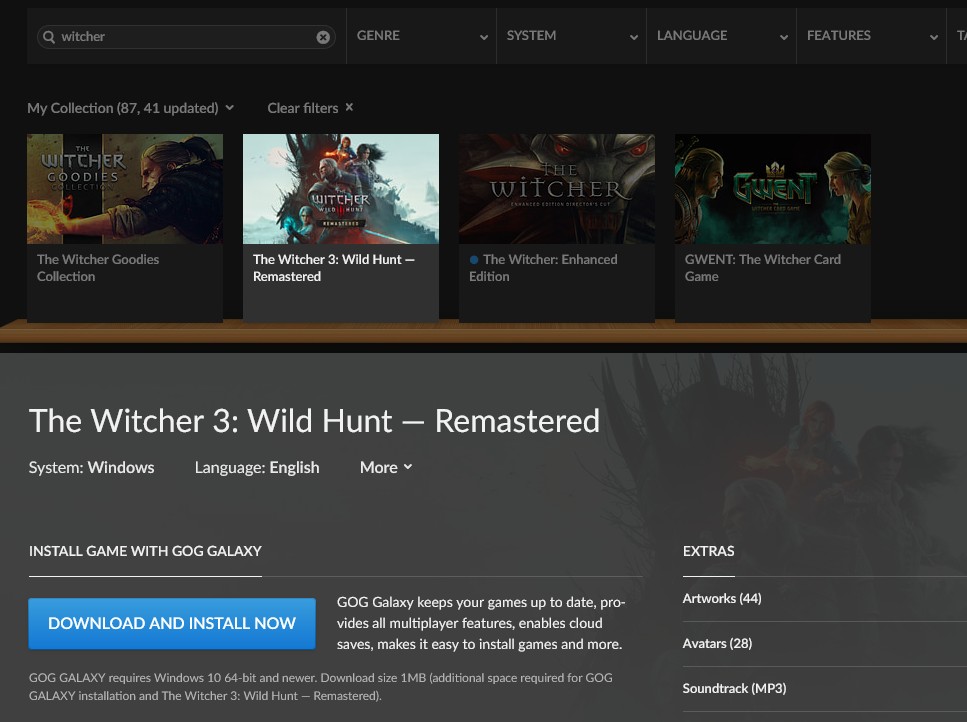The height and width of the screenshot is (722, 967).
Task: Click The Witcher Goodies Collection title
Action: 98,268
